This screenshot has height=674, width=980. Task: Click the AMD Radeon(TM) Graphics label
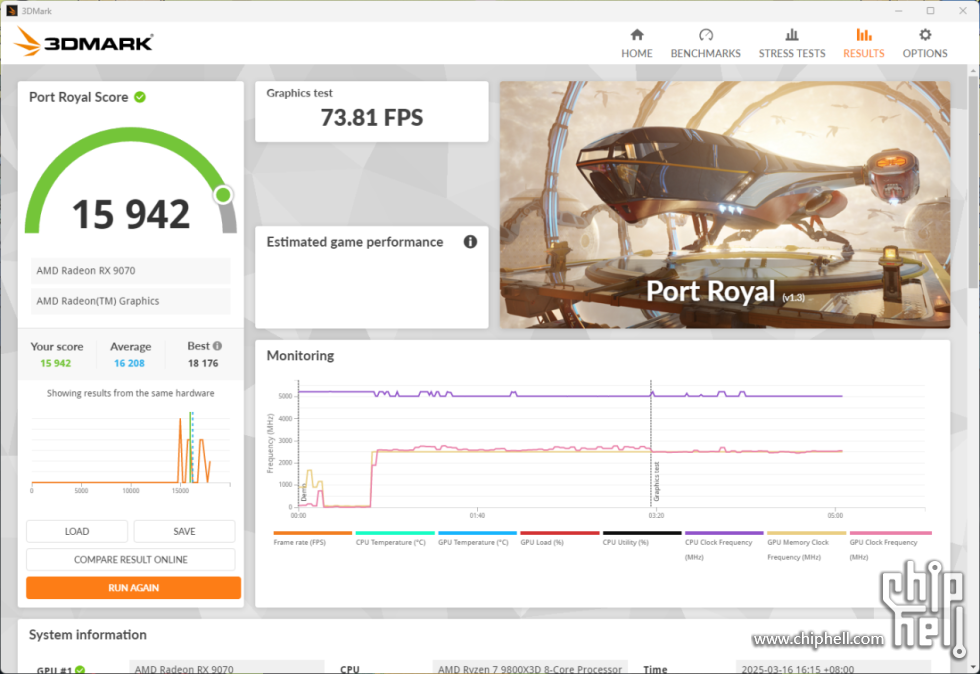[131, 301]
